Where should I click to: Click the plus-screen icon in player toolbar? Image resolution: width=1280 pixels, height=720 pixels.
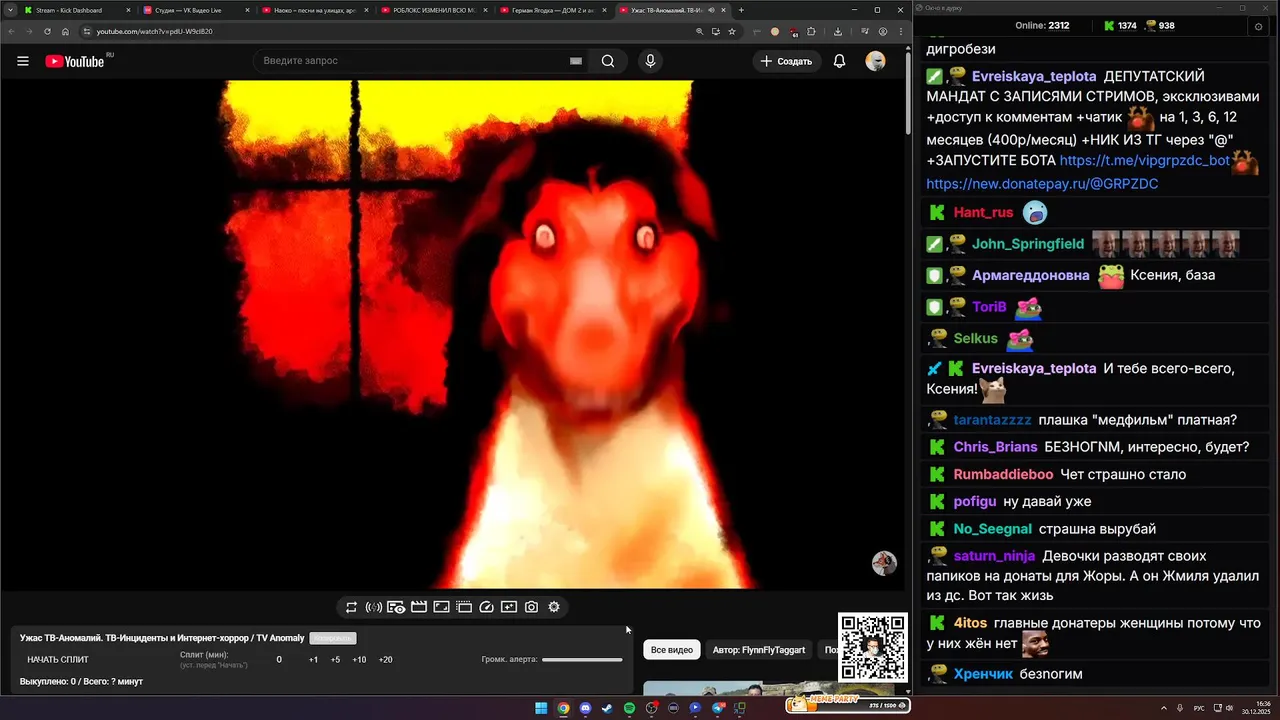[x=509, y=607]
